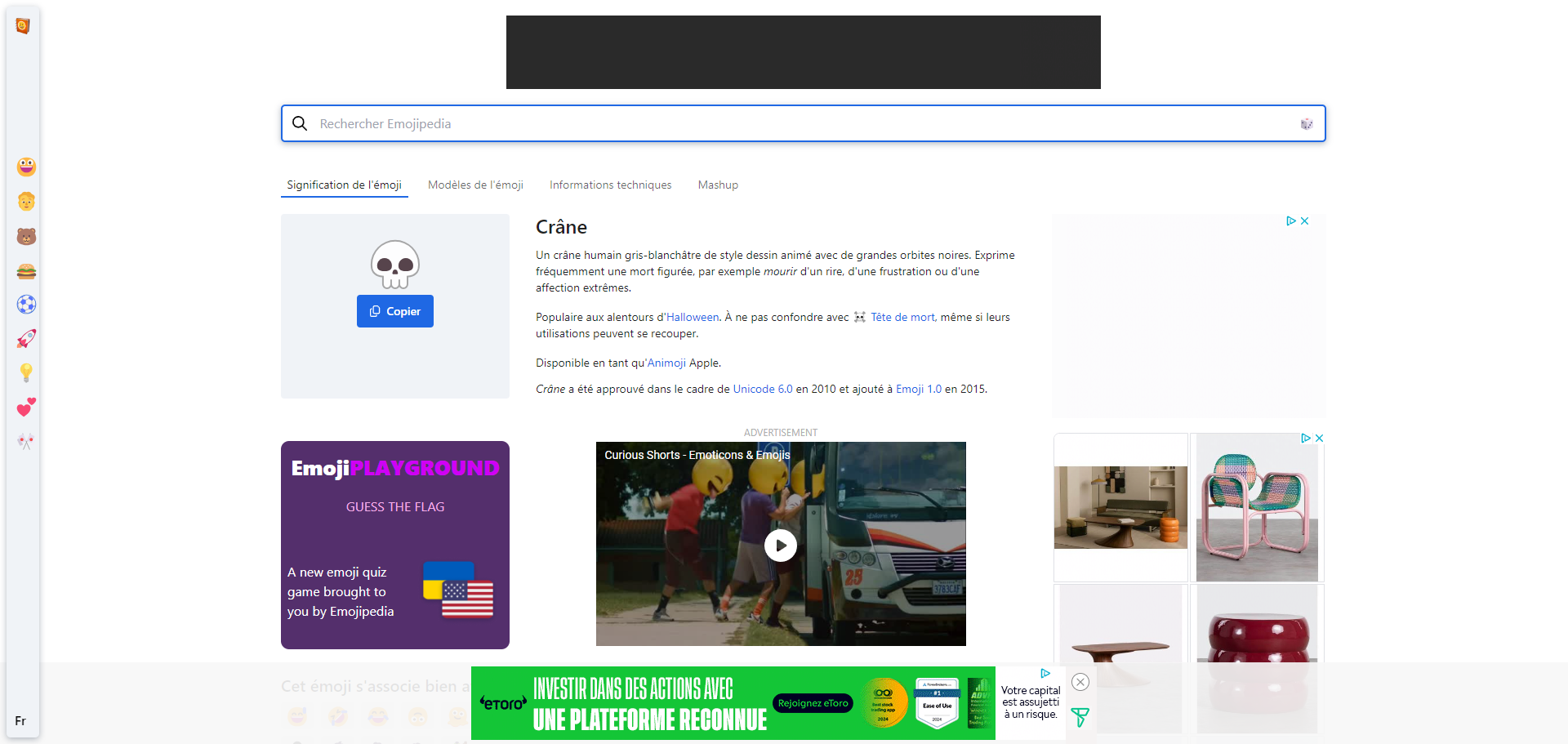Open Emoji Playground Guess the Flag card
Viewport: 1568px width, 744px height.
395,545
